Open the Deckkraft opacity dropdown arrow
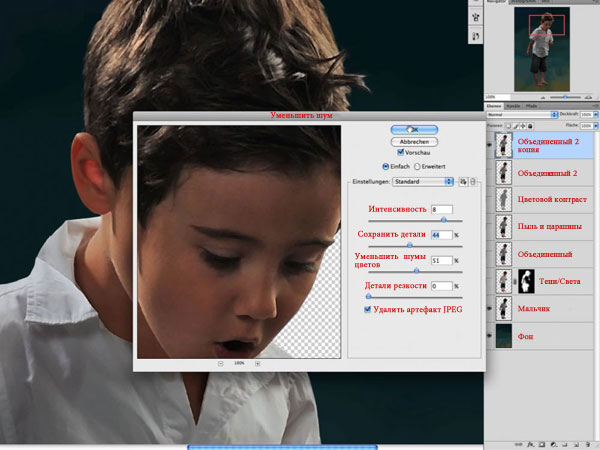This screenshot has width=600, height=450. click(596, 115)
